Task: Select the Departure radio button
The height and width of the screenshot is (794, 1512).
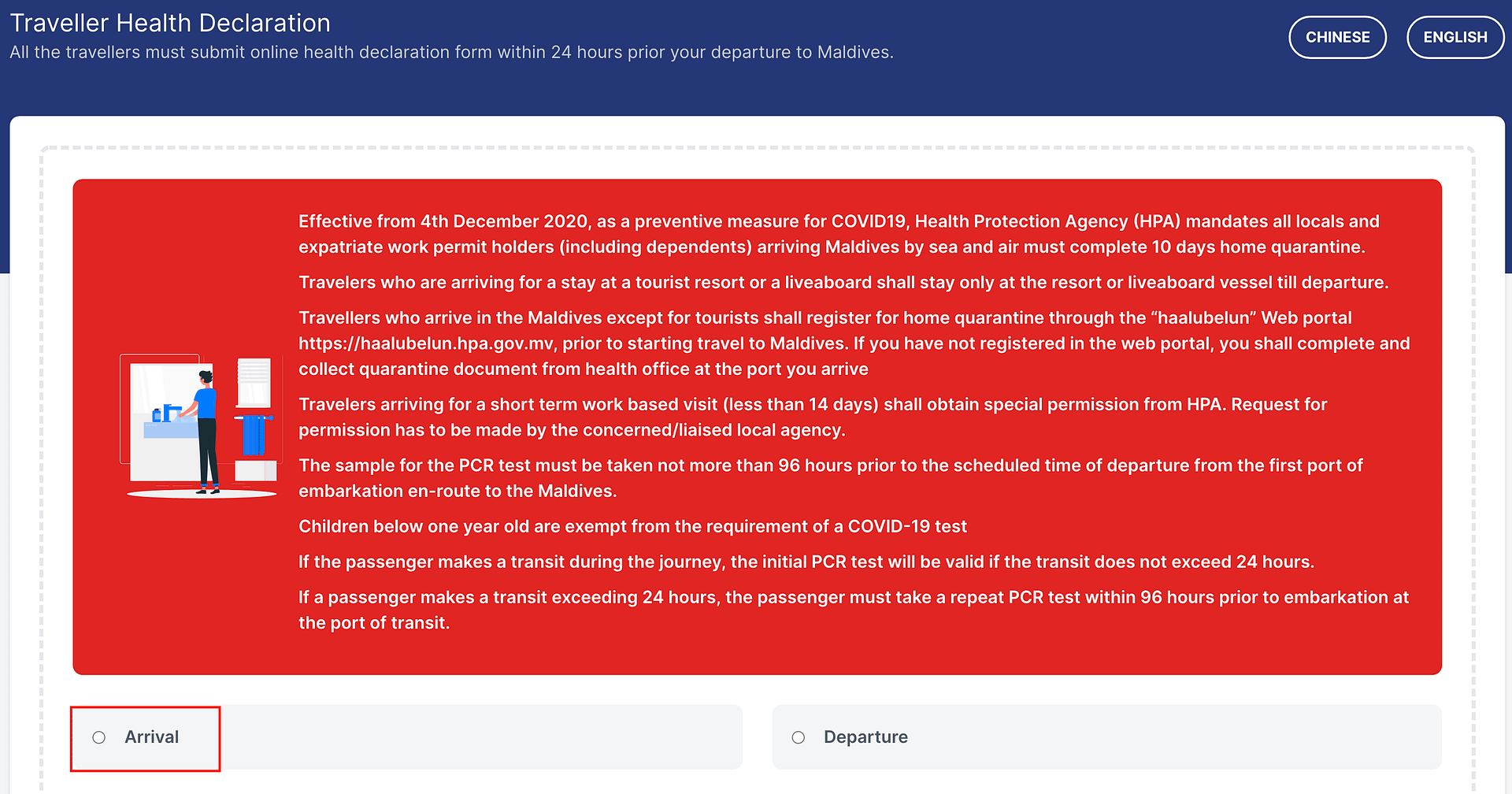Action: click(799, 737)
